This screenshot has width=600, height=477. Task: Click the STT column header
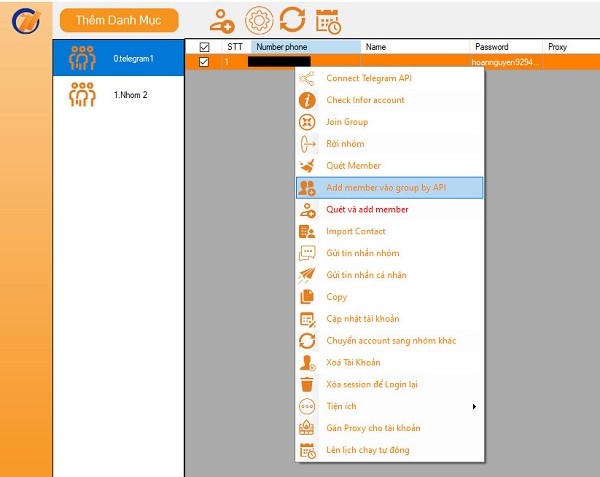[x=236, y=47]
